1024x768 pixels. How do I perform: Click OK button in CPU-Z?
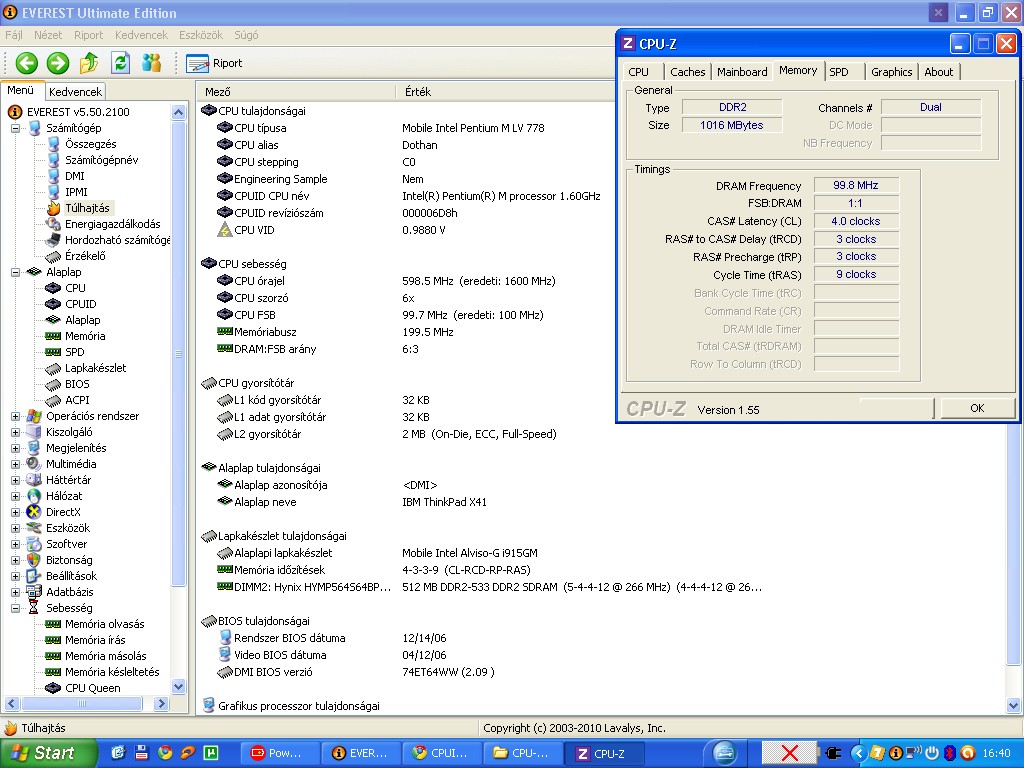977,408
